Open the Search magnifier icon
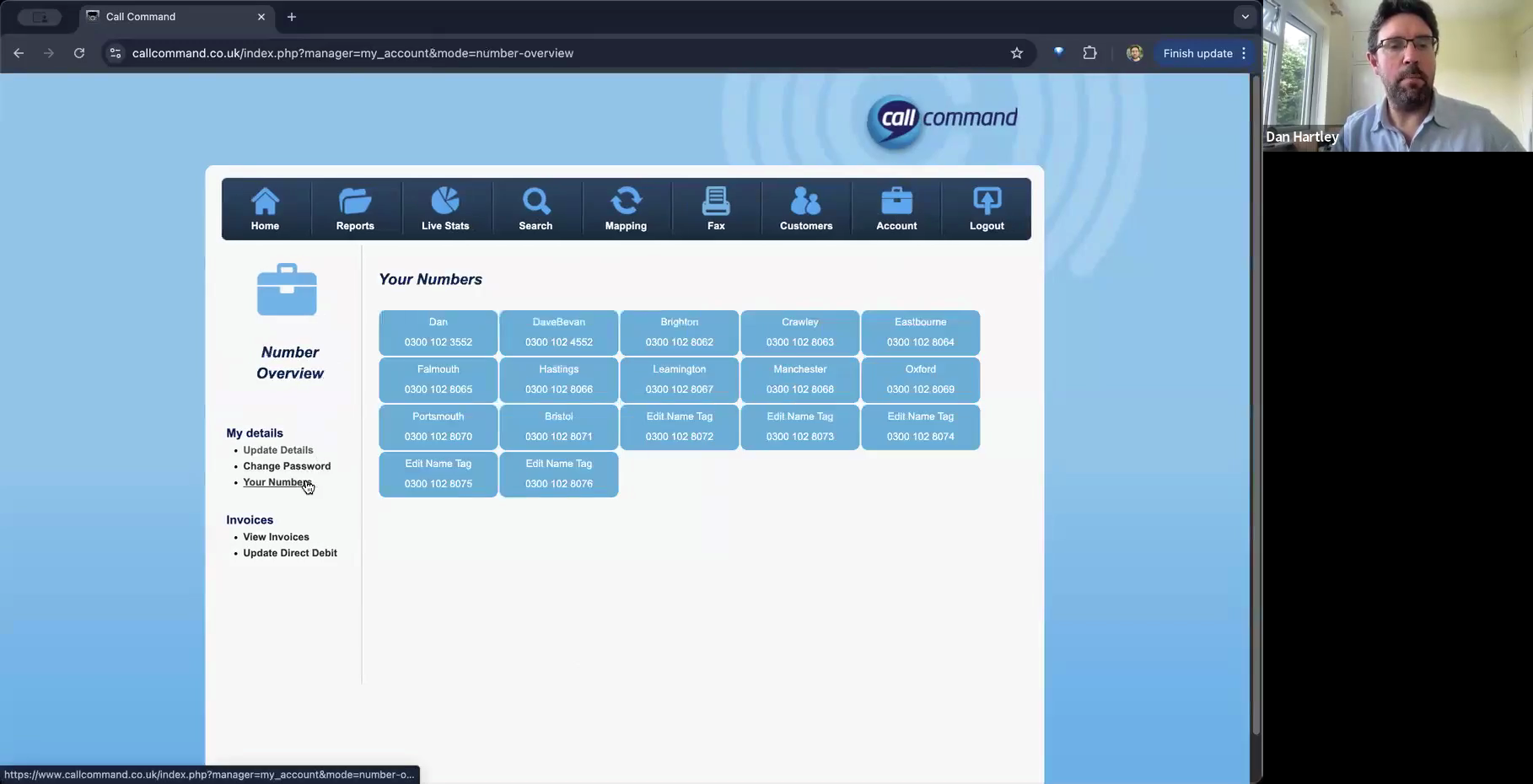Viewport: 1533px width, 784px height. click(535, 208)
